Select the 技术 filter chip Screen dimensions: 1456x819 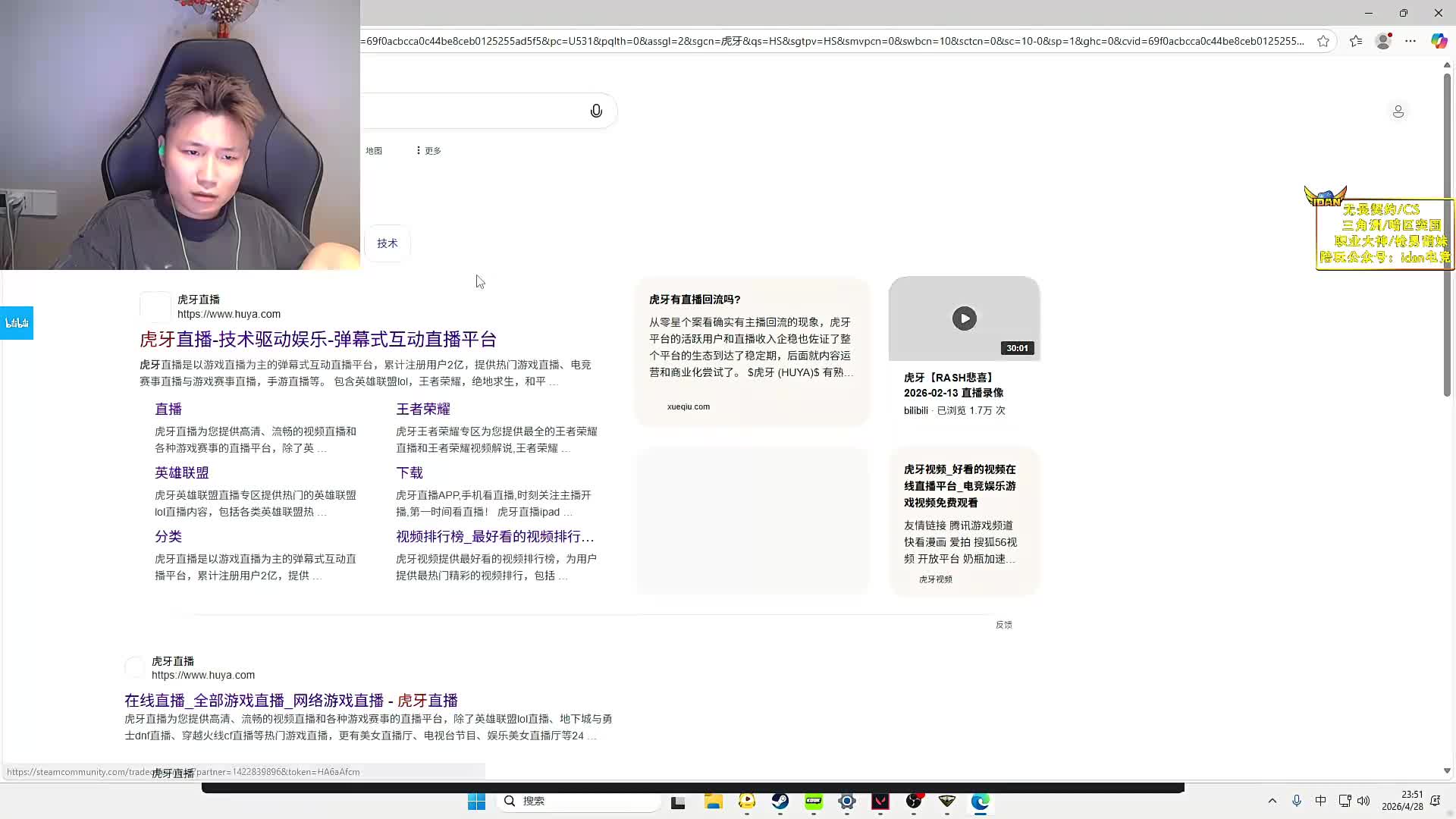point(388,243)
